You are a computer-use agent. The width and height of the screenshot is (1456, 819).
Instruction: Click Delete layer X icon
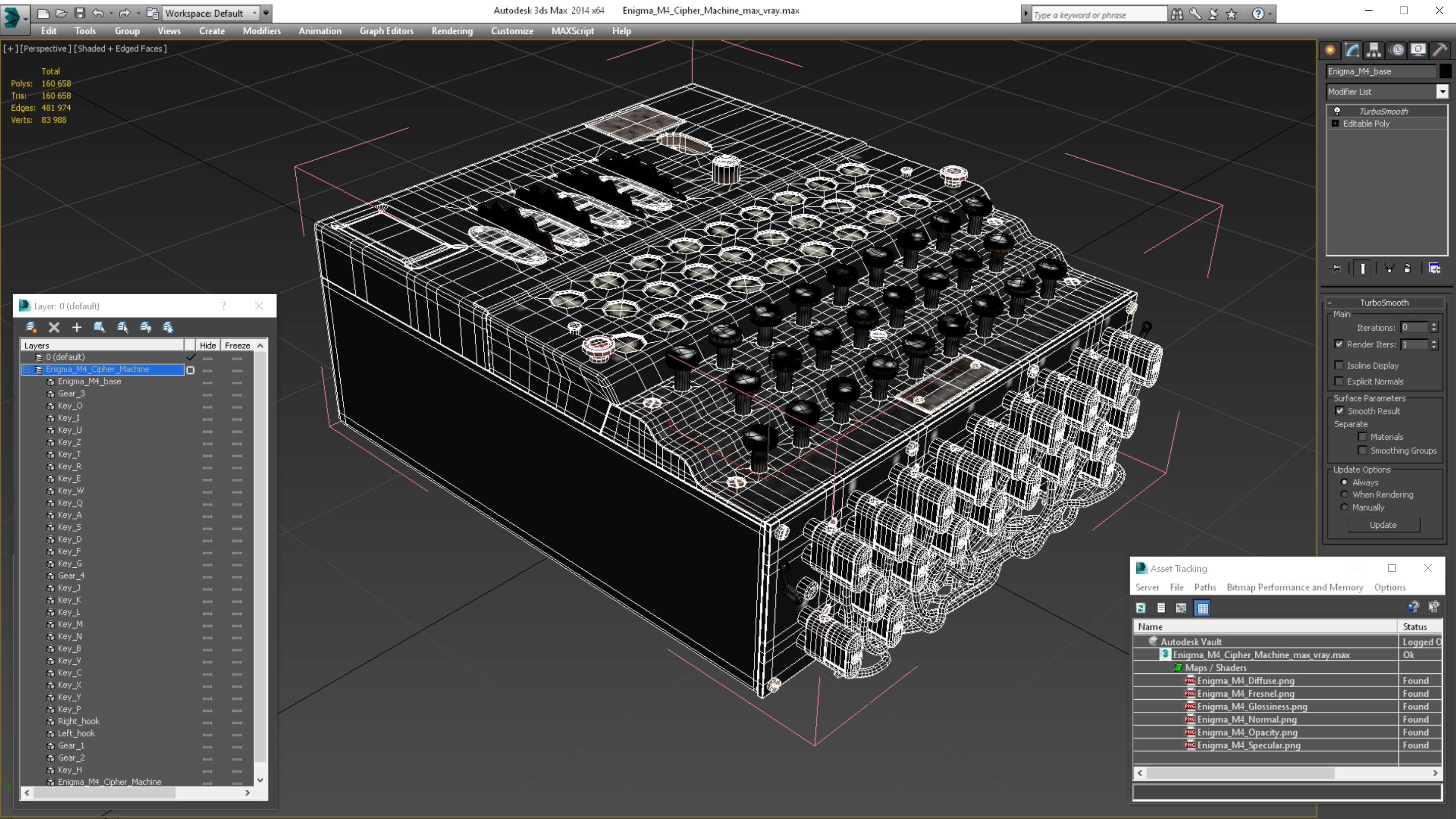coord(54,327)
